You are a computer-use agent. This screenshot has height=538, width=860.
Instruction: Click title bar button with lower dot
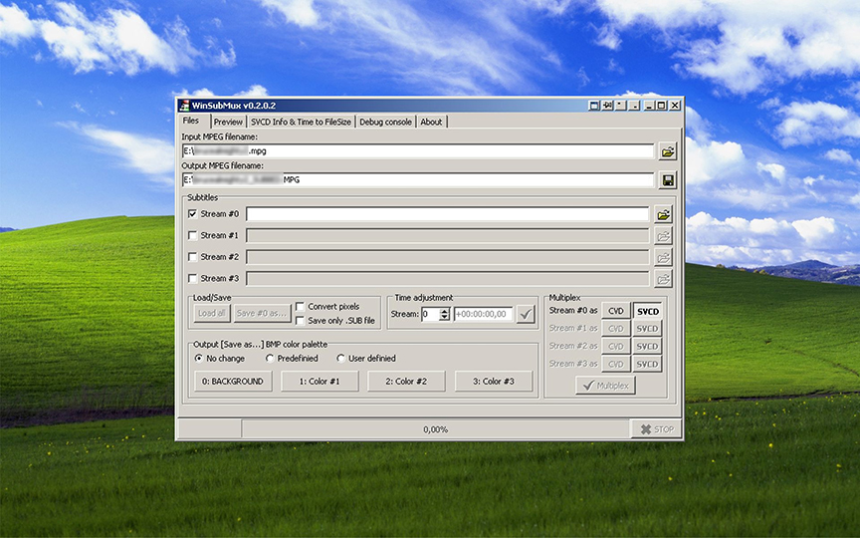[634, 105]
